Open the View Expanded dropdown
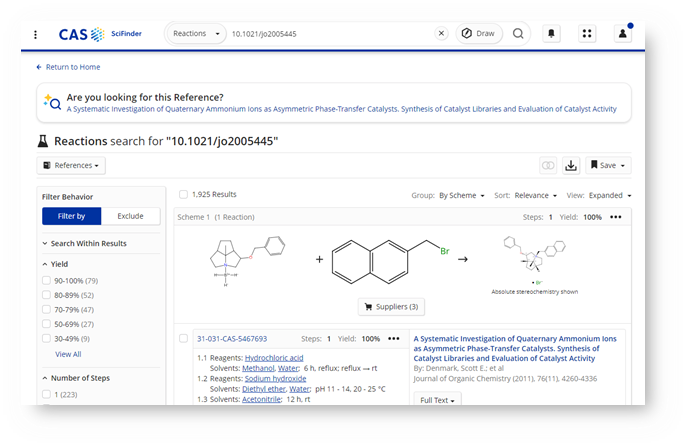 pyautogui.click(x=610, y=195)
